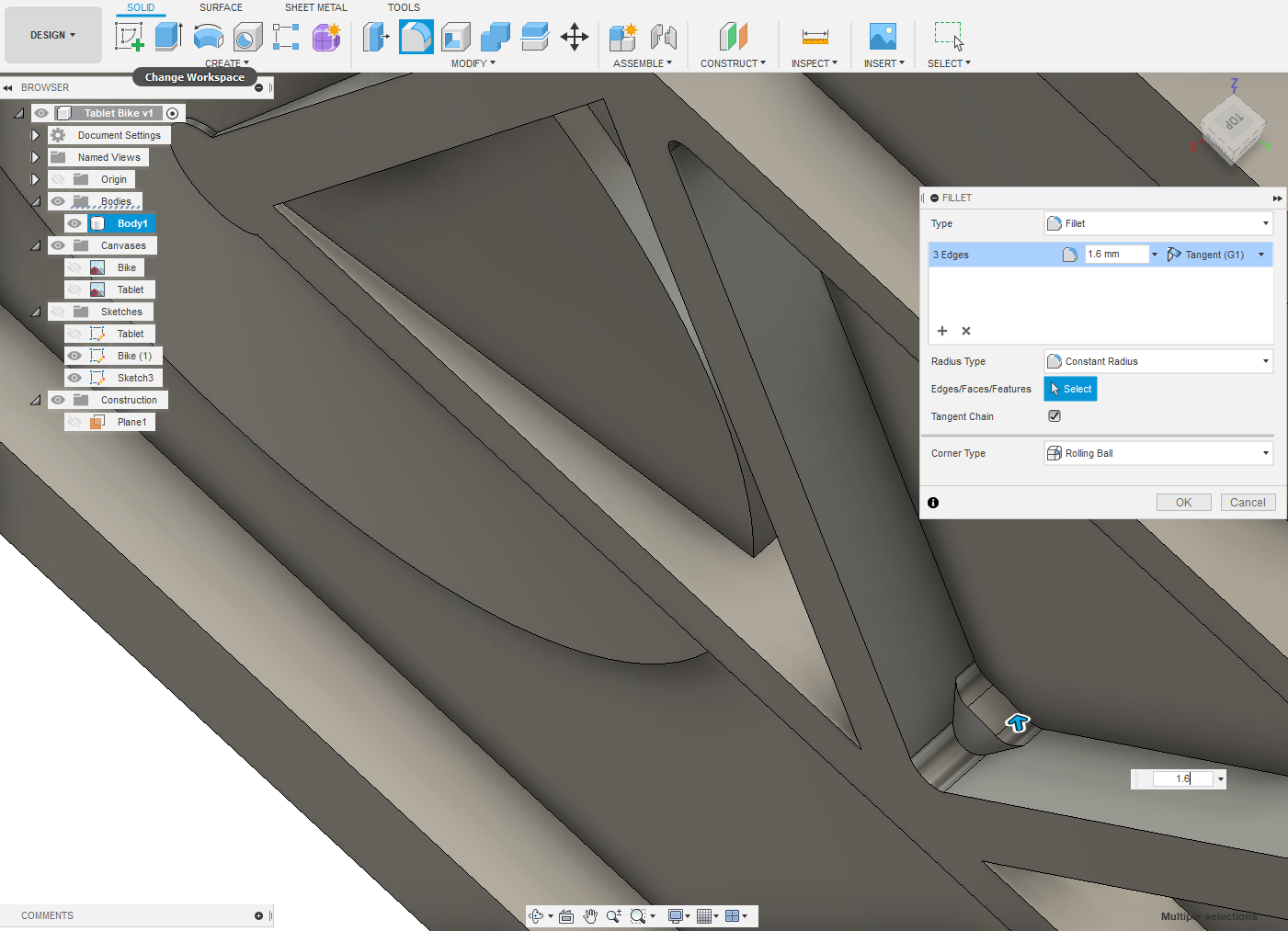Click the active Fillet toolbar icon
1288x931 pixels.
(x=416, y=37)
